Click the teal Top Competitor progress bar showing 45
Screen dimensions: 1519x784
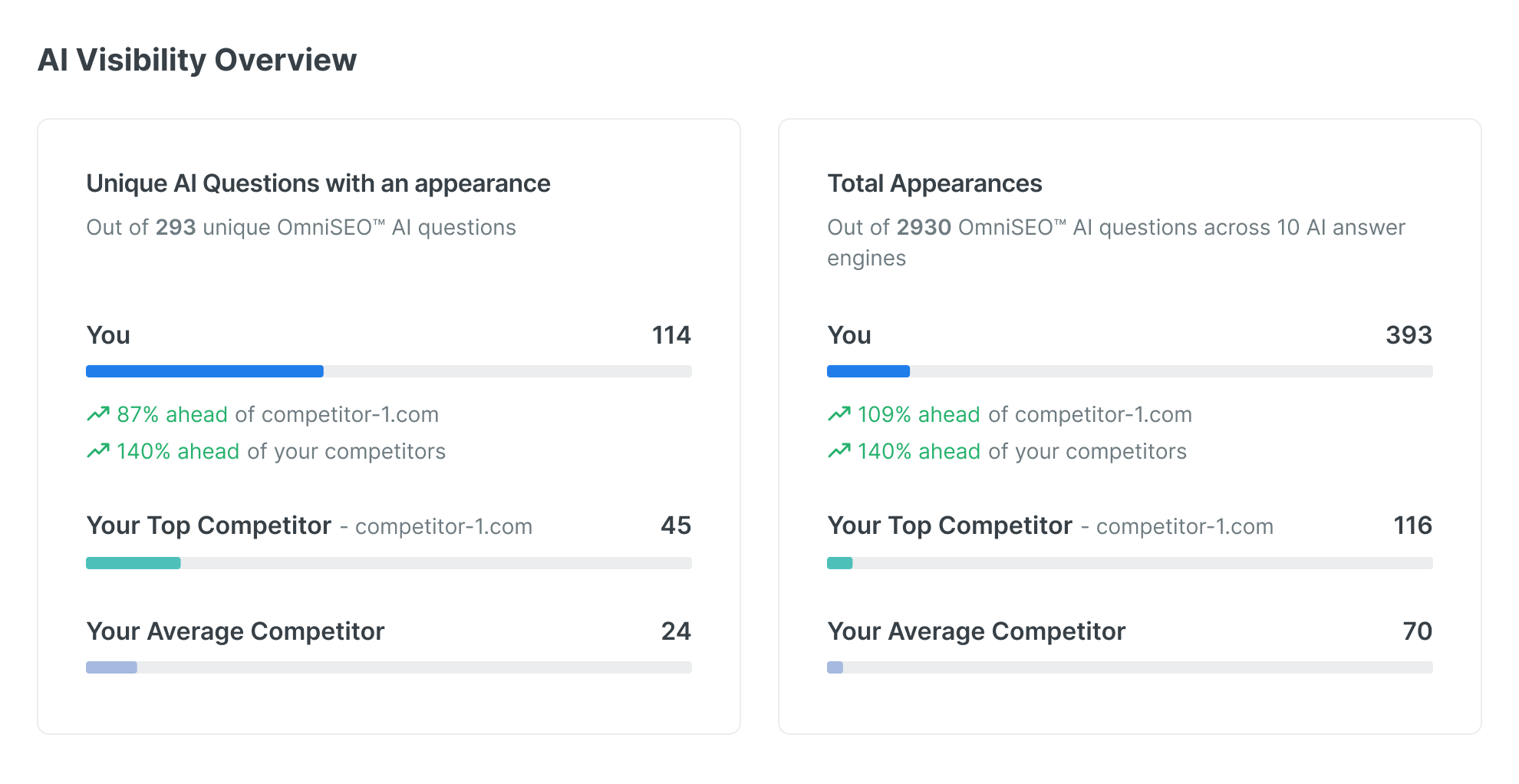(133, 562)
